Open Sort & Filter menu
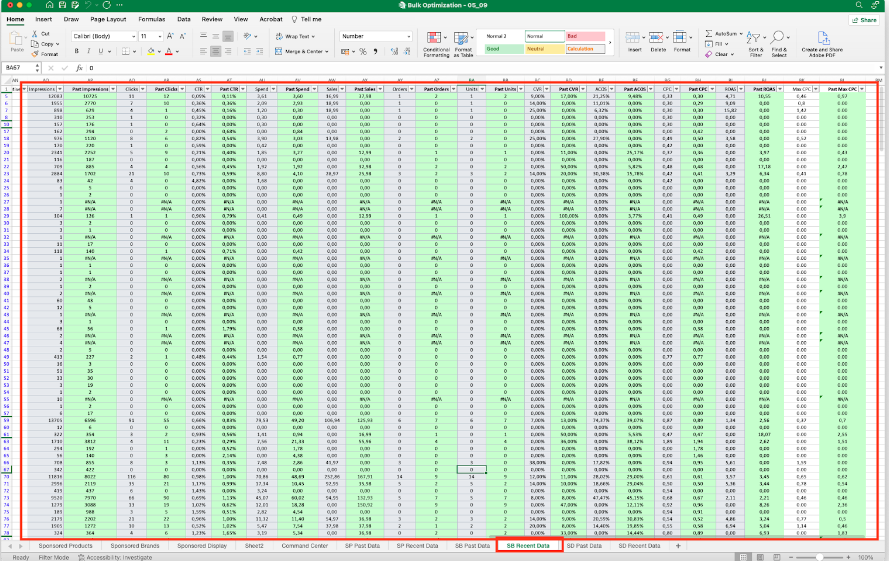The height and width of the screenshot is (561, 889). 756,44
